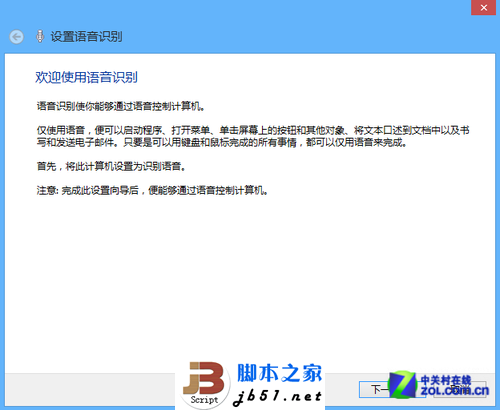
Task: Open the ZOL.com.cn watermark address
Action: [x=455, y=391]
